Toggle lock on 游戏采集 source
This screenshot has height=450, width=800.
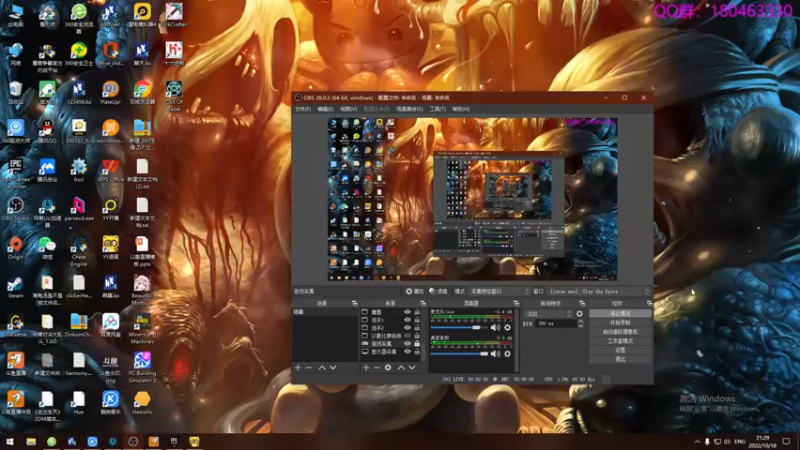click(x=417, y=344)
